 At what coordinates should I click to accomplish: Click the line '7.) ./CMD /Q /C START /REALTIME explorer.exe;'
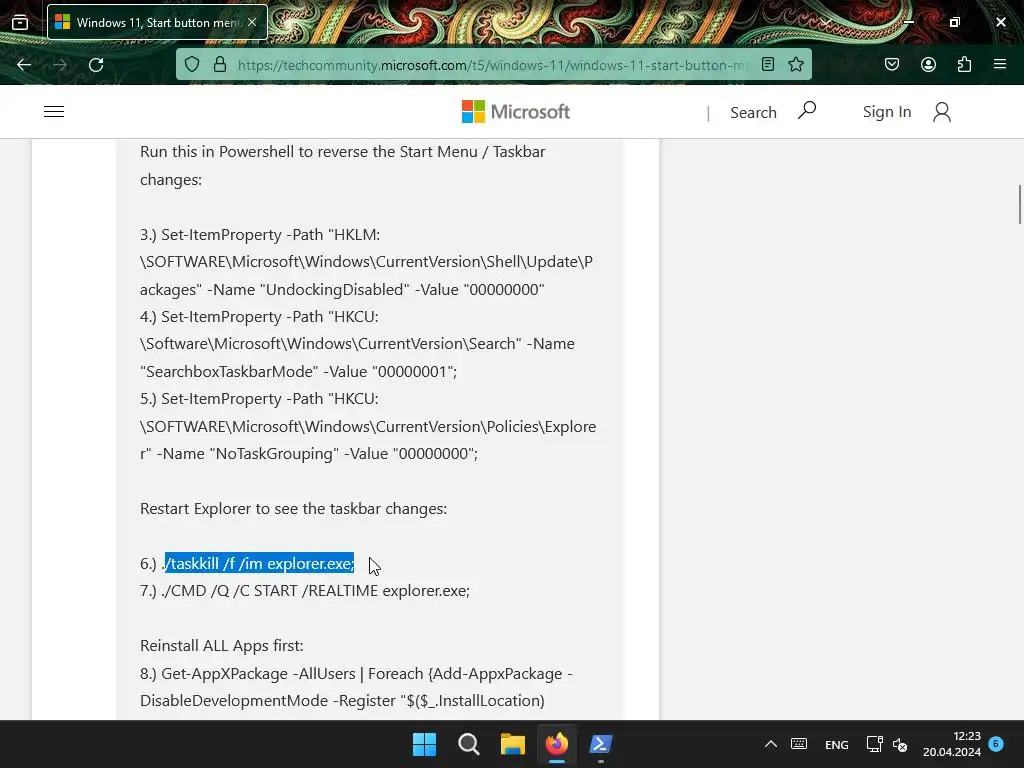tap(304, 590)
